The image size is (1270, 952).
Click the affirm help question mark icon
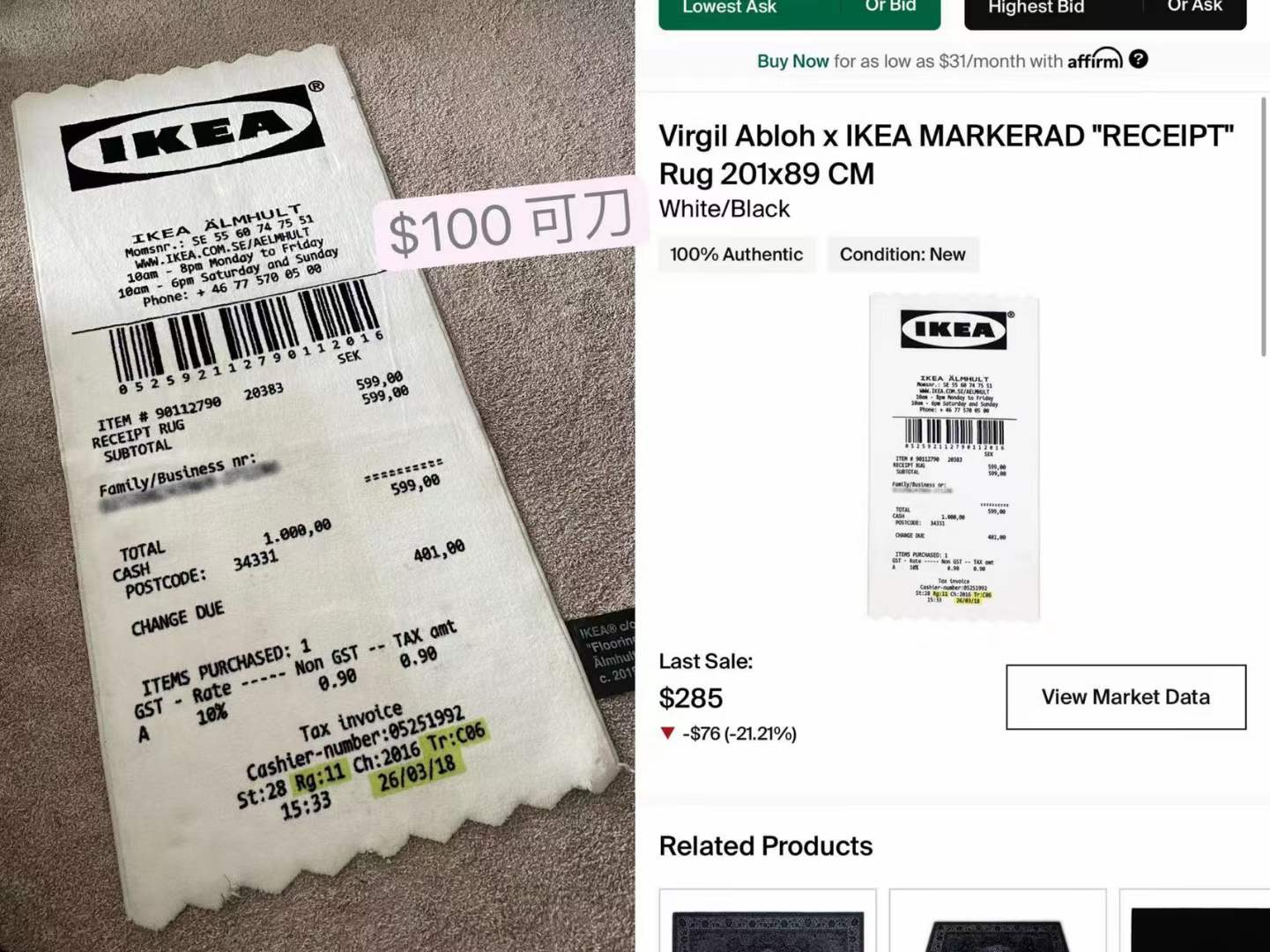tap(1138, 59)
